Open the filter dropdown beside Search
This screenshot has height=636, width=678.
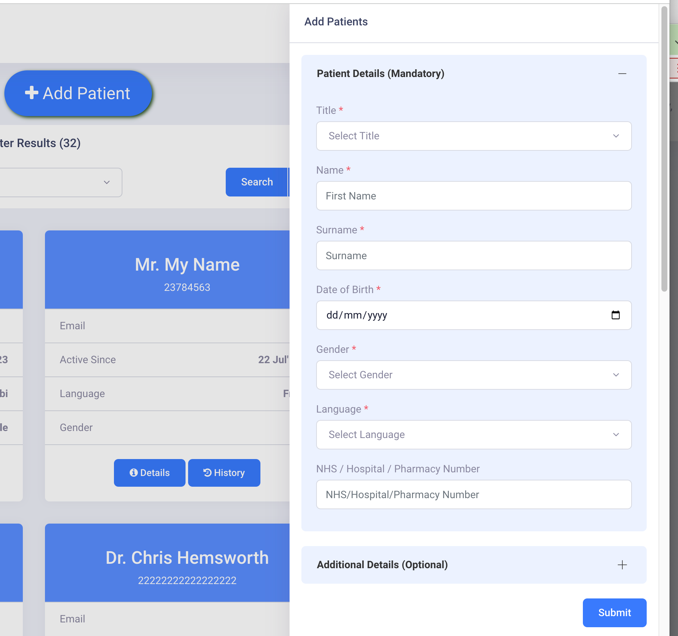pyautogui.click(x=60, y=182)
